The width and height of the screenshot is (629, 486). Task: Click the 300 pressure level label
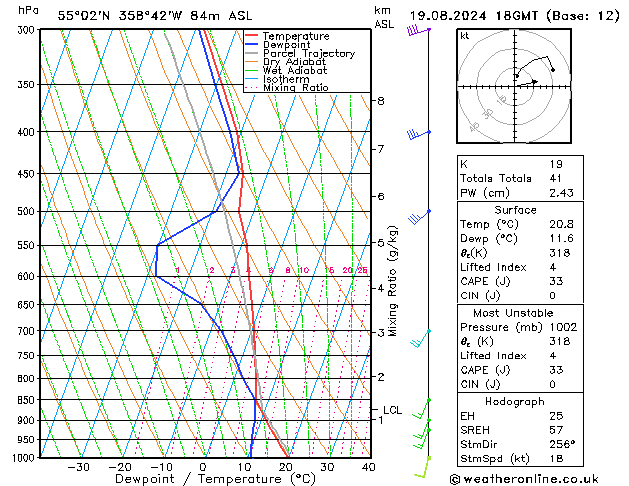tap(28, 30)
